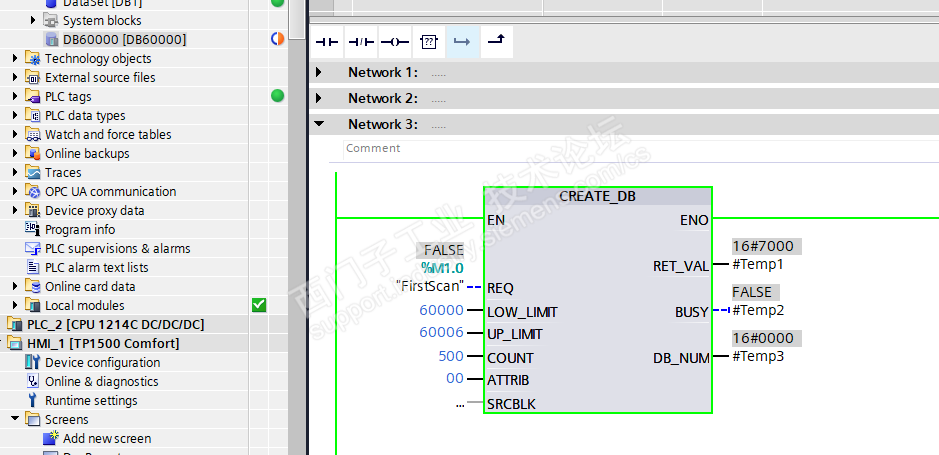
Task: Insert a normally open contact
Action: coord(327,42)
